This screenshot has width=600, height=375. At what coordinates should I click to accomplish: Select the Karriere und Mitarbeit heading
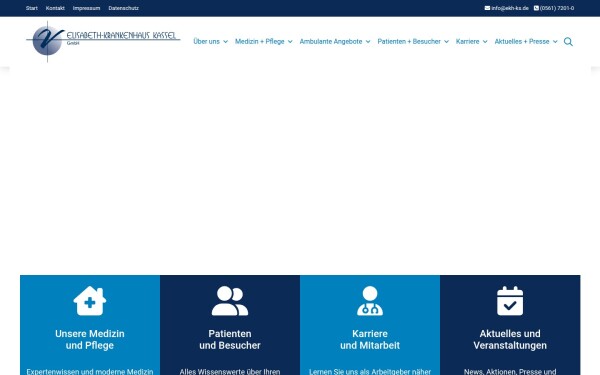(370, 339)
